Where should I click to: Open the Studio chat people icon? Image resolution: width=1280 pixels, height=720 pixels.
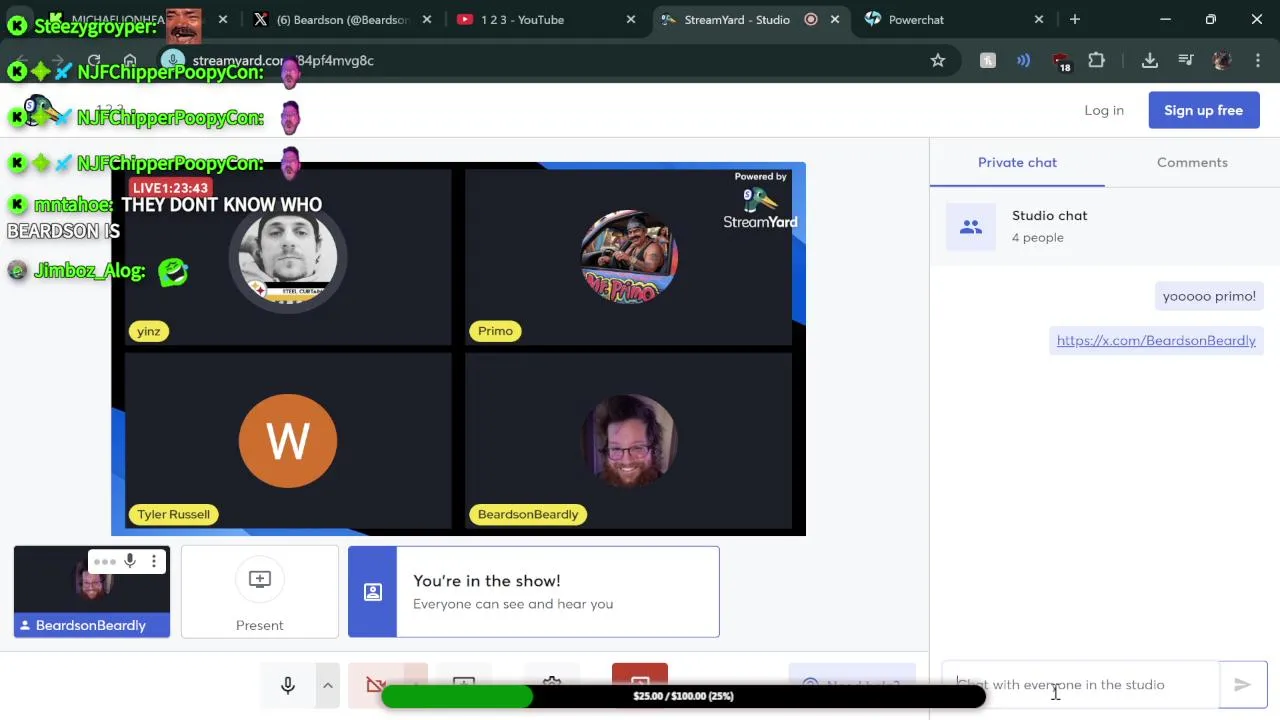[971, 227]
